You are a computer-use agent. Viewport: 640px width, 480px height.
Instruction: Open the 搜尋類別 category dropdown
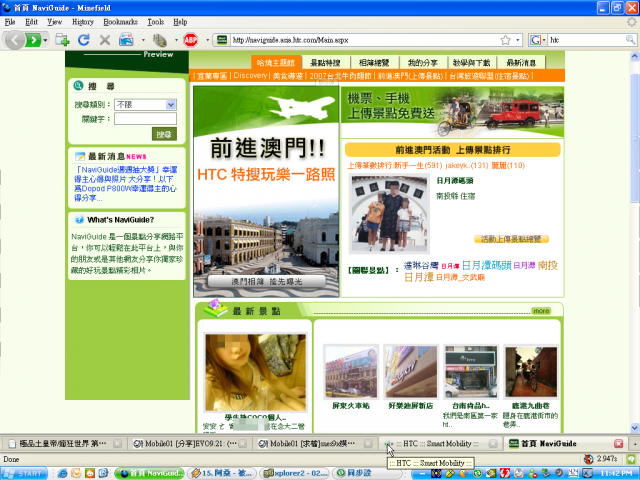point(145,105)
